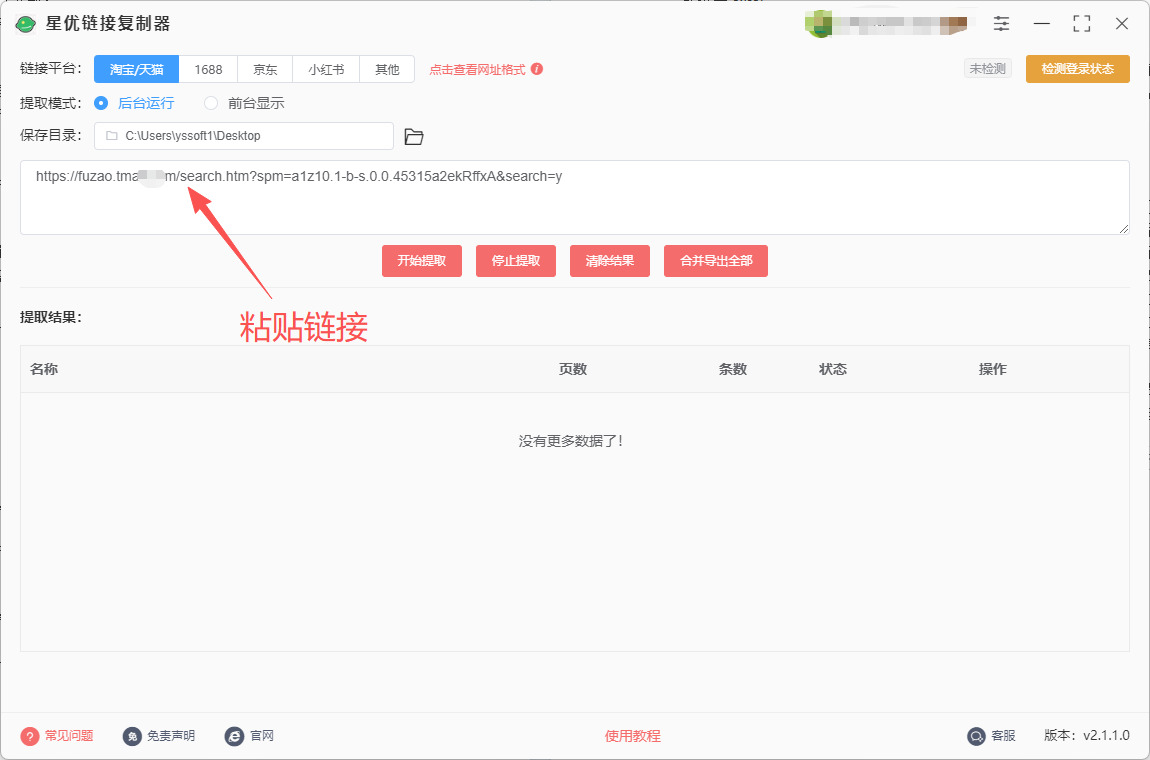
Task: Click the 官网 browser icon
Action: 234,736
